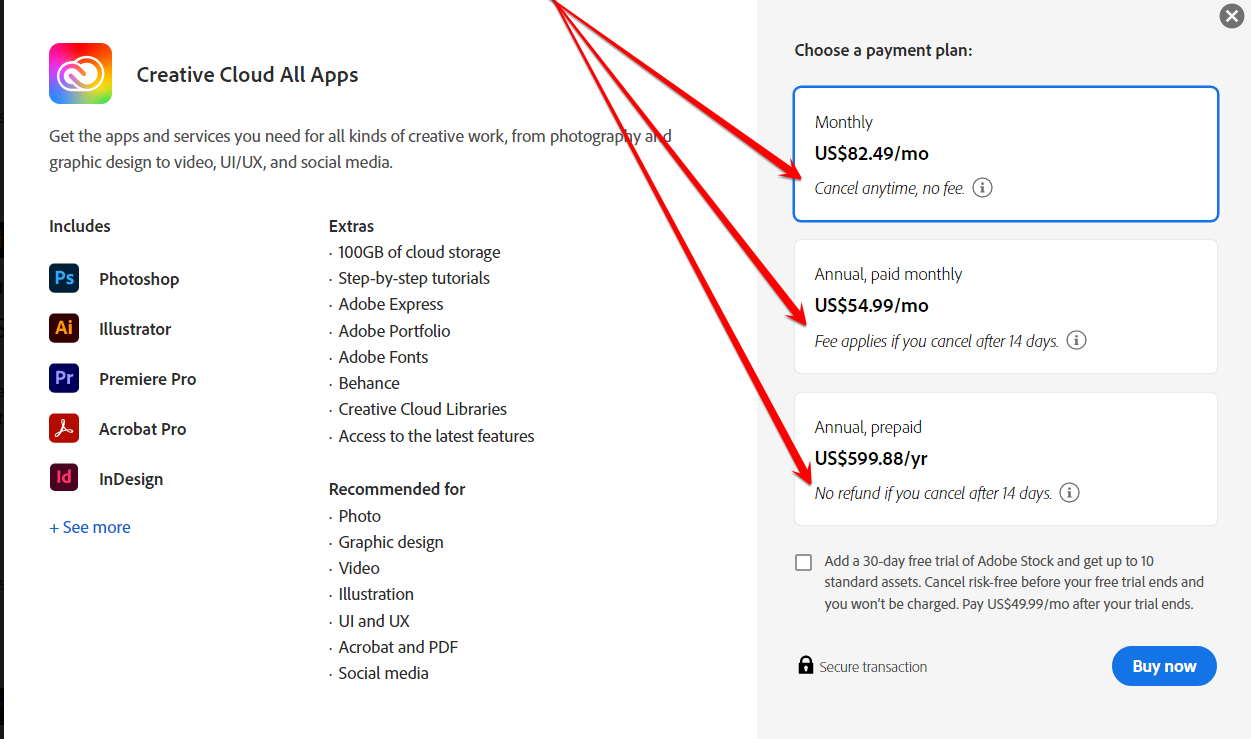Image resolution: width=1251 pixels, height=739 pixels.
Task: Click the secure transaction lock icon
Action: point(806,665)
